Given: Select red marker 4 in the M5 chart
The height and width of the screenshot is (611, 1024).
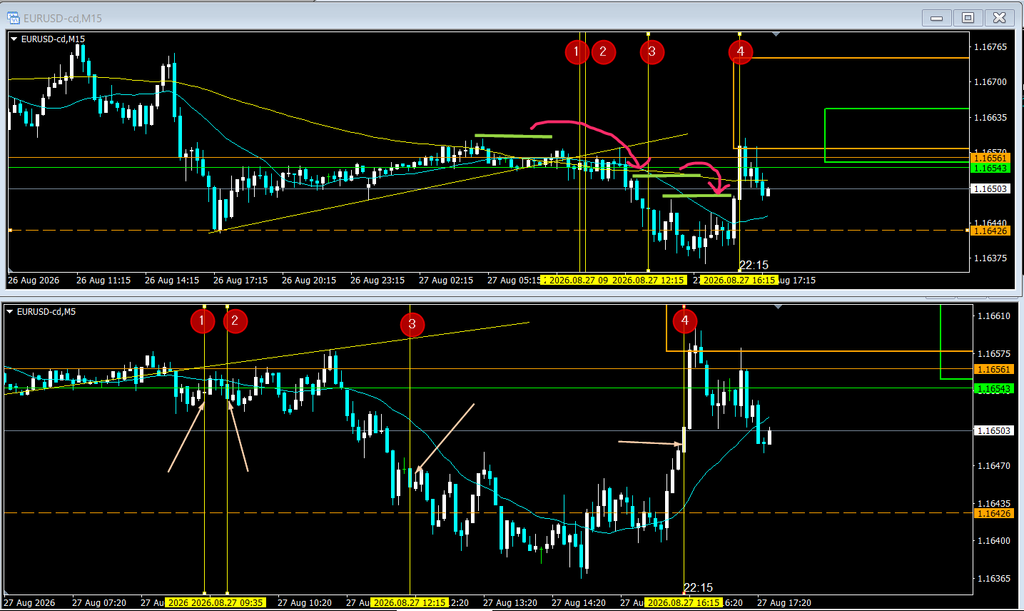Looking at the screenshot, I should 684,321.
